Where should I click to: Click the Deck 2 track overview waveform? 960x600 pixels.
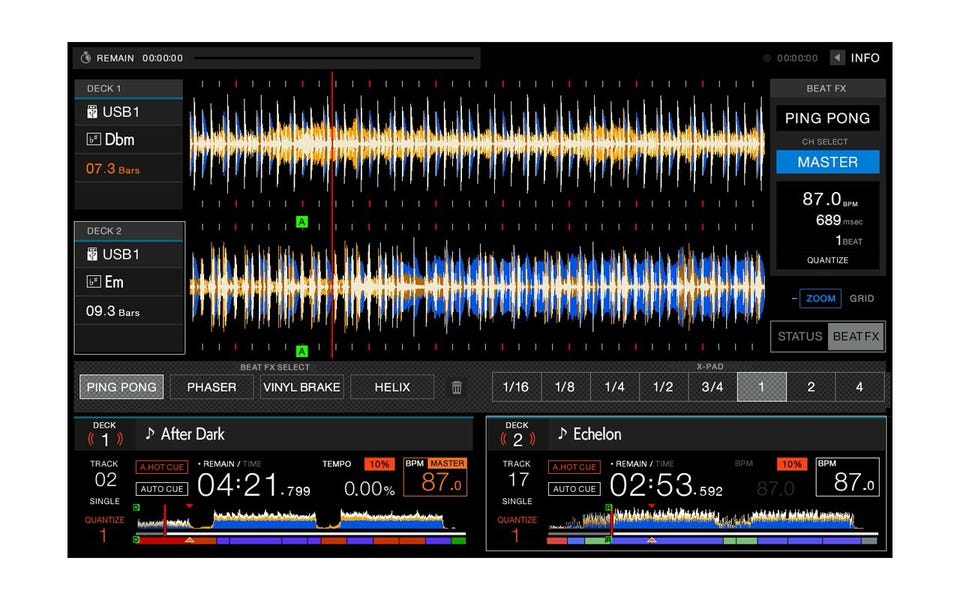[713, 519]
